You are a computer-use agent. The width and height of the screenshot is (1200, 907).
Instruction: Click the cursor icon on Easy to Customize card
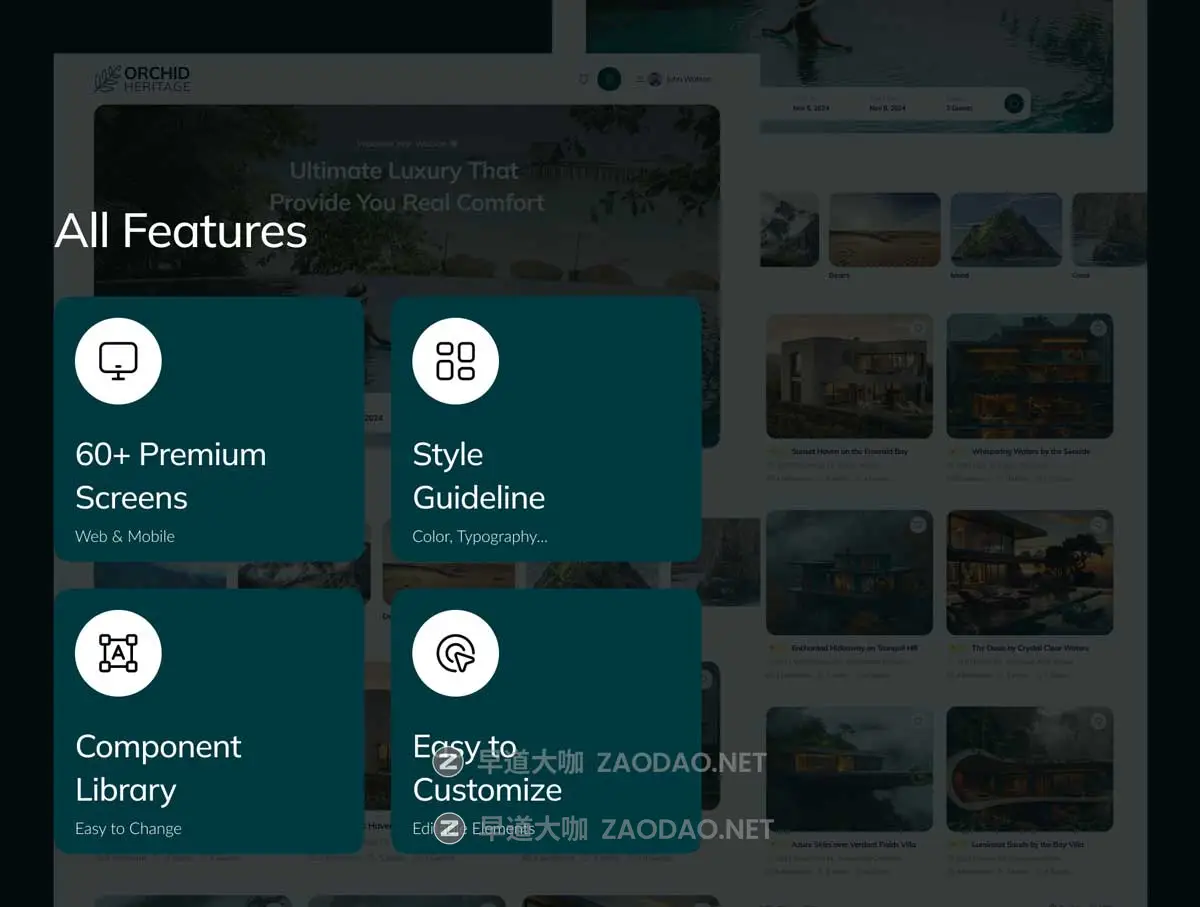click(x=455, y=653)
